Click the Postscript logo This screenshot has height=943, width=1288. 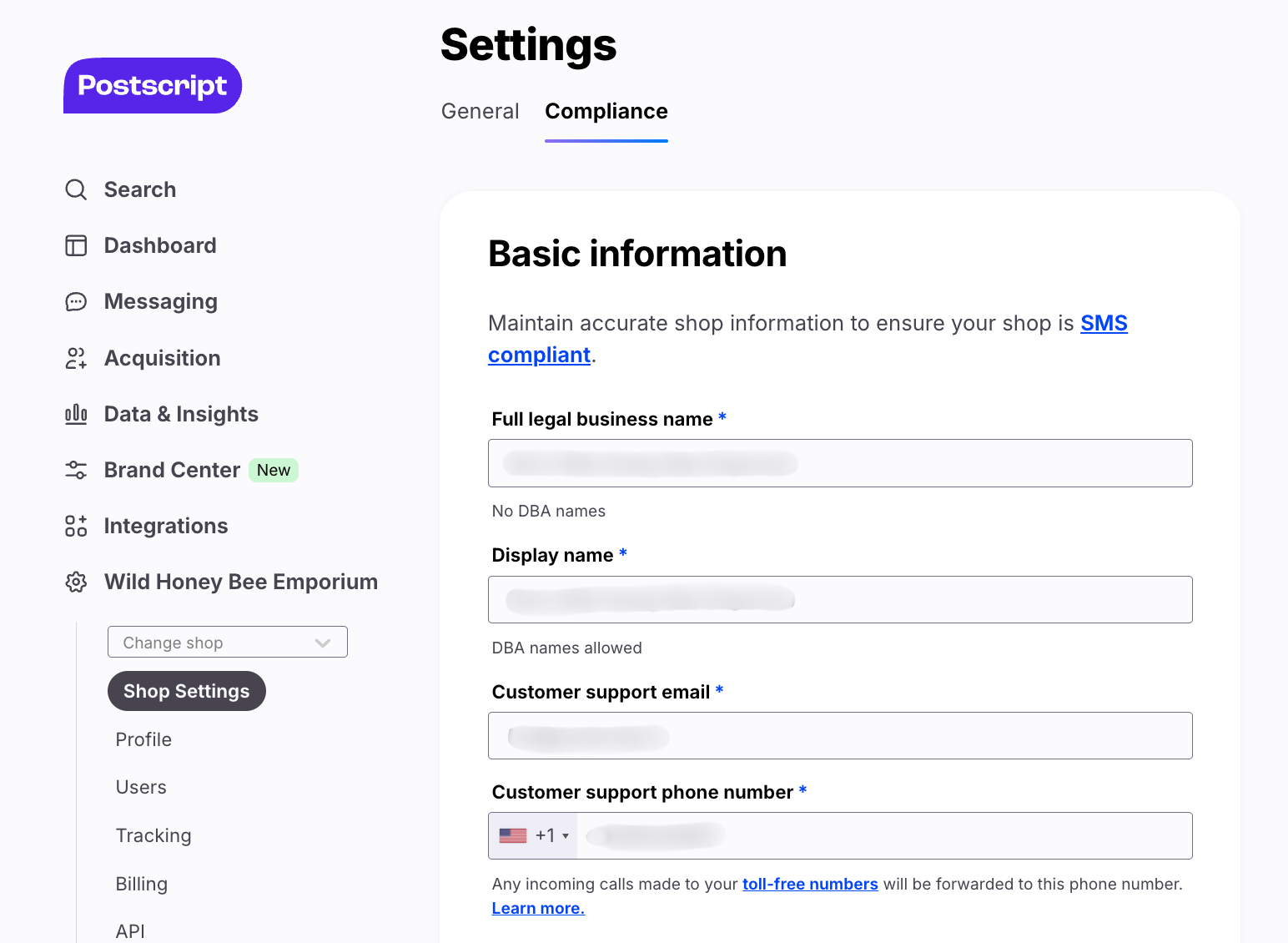[153, 86]
